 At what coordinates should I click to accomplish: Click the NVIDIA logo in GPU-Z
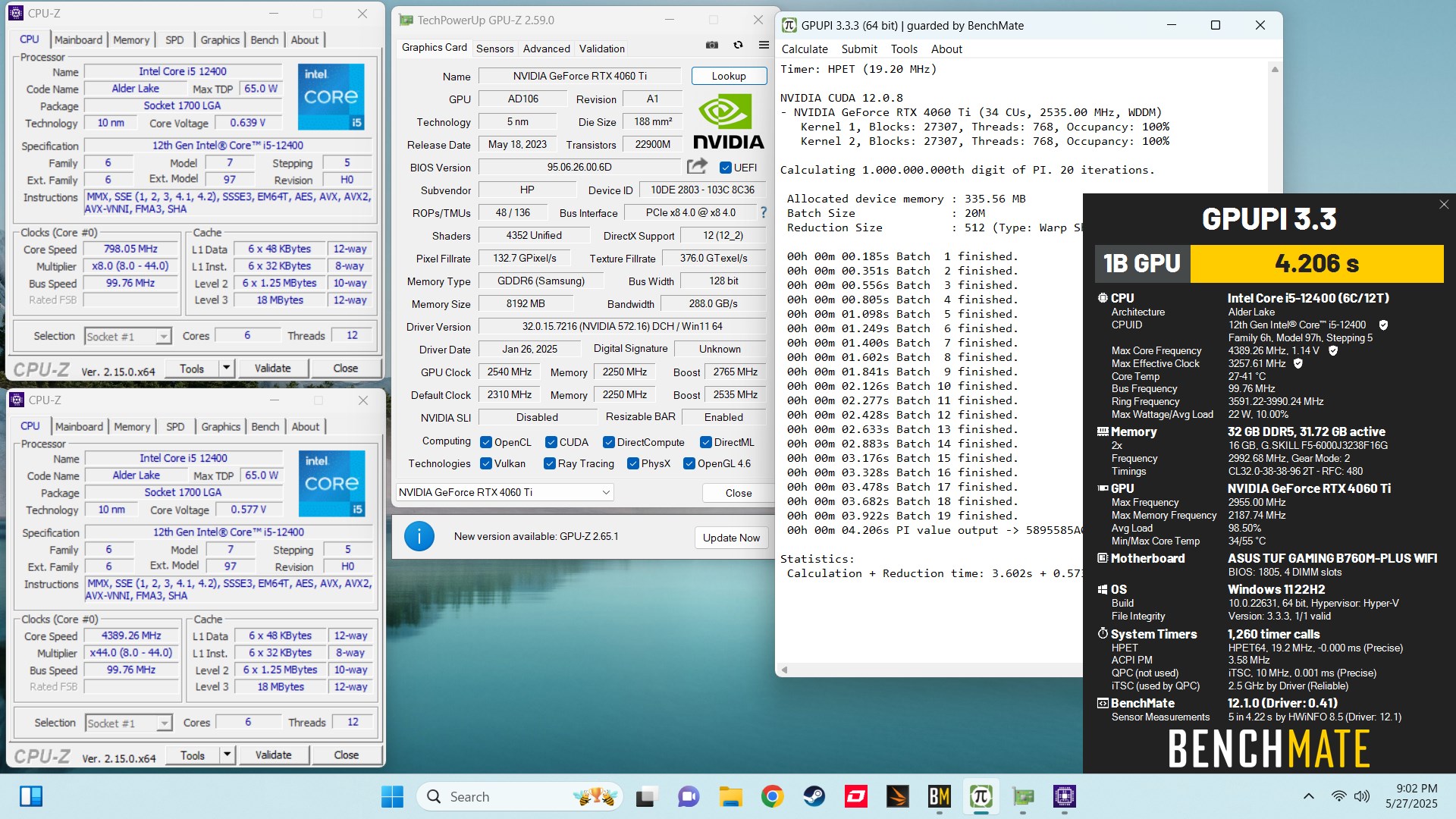(x=729, y=121)
